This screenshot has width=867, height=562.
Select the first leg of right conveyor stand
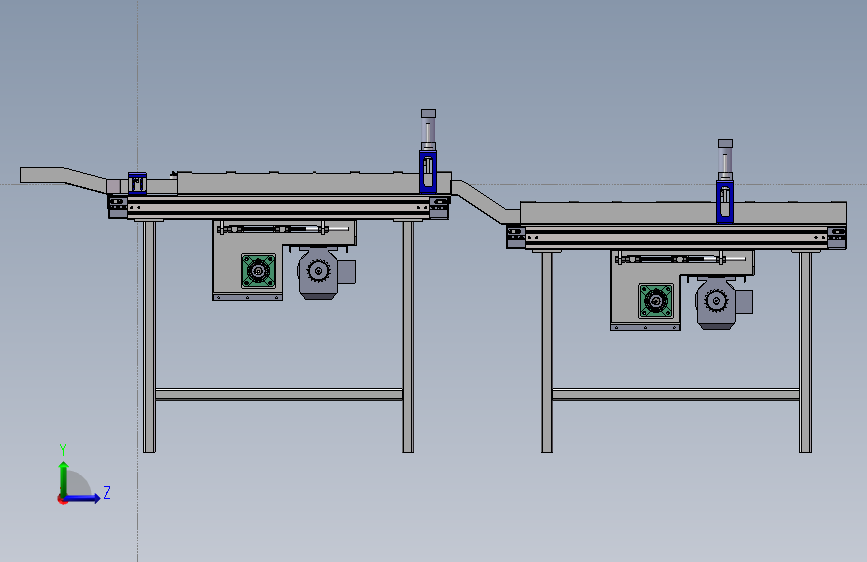[x=547, y=352]
